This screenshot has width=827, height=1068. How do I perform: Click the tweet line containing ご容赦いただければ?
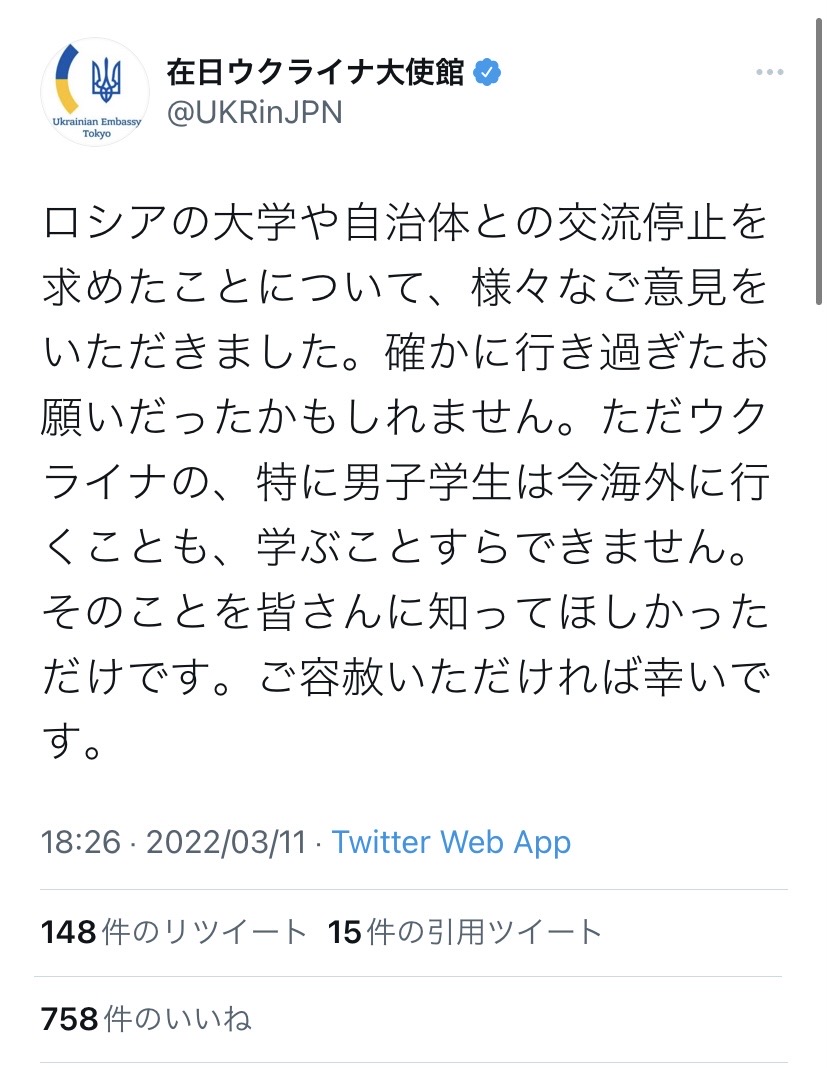406,677
